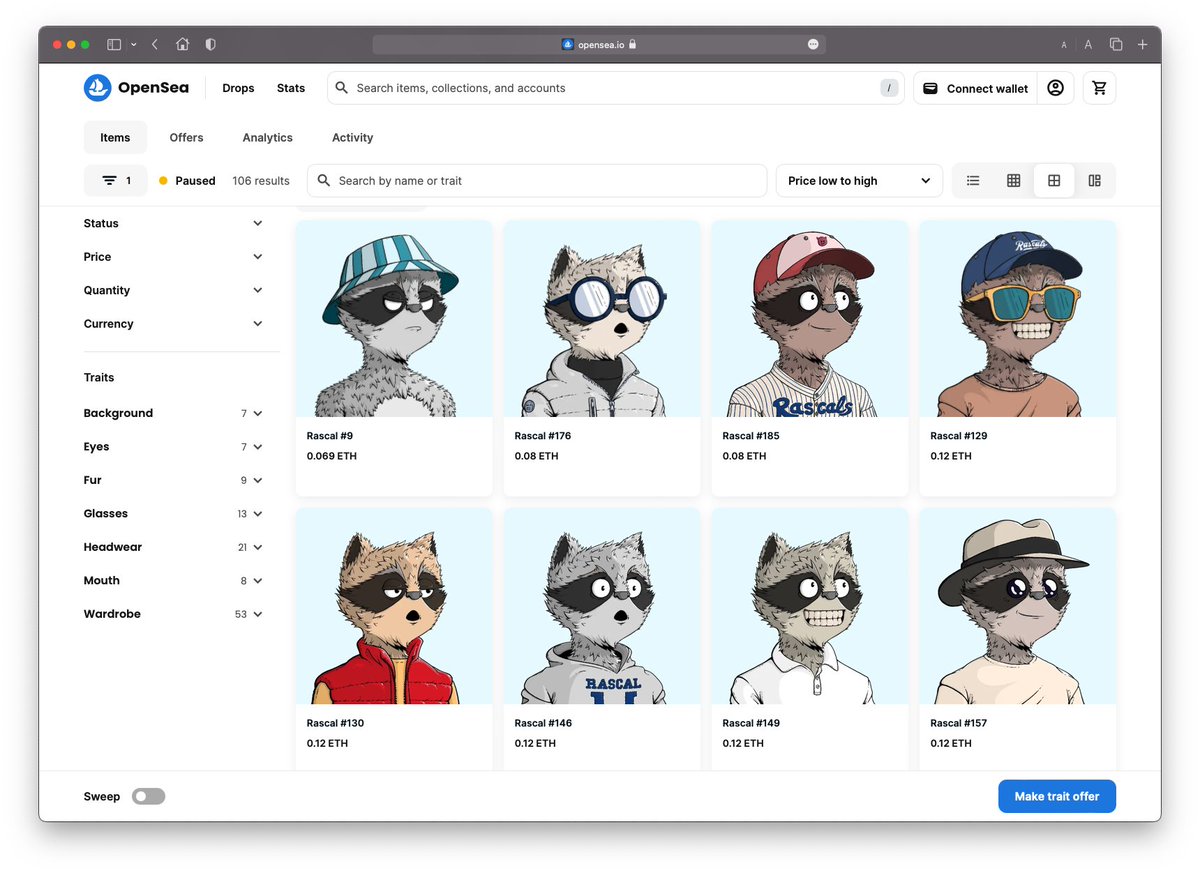This screenshot has width=1200, height=873.
Task: Open Rascal #157 thumbnail image
Action: click(1018, 606)
